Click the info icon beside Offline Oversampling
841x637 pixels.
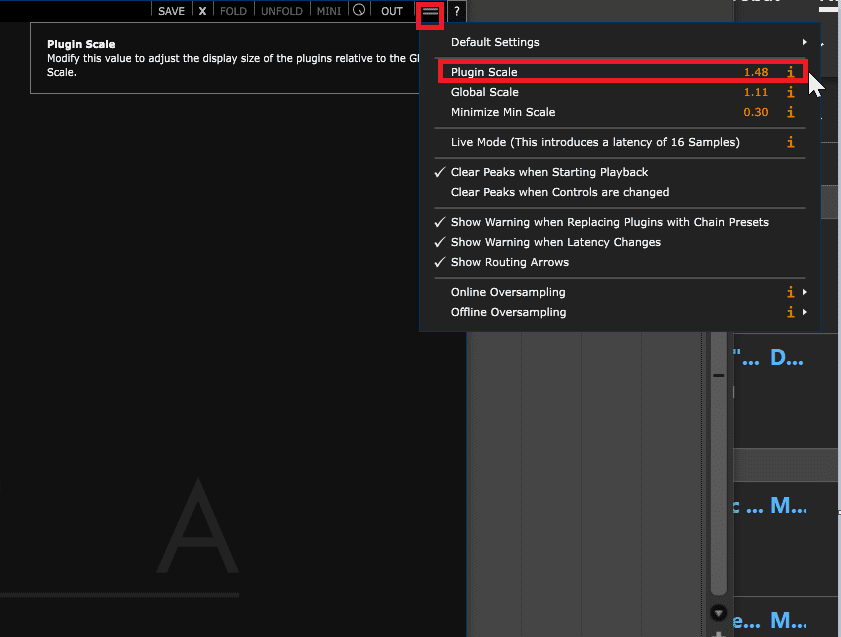pyautogui.click(x=790, y=312)
